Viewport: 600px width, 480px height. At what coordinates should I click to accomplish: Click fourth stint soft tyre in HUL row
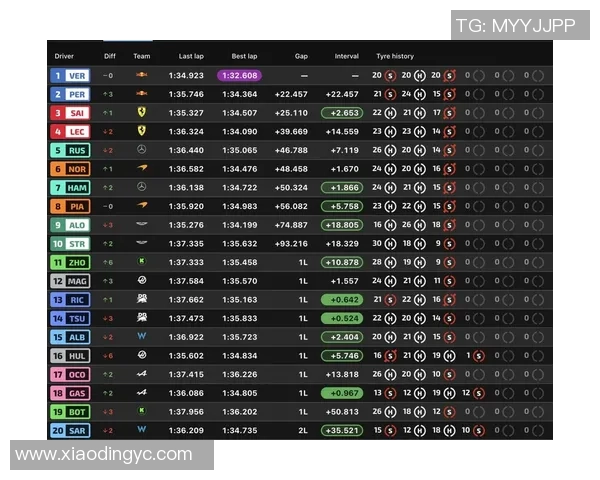pos(479,356)
